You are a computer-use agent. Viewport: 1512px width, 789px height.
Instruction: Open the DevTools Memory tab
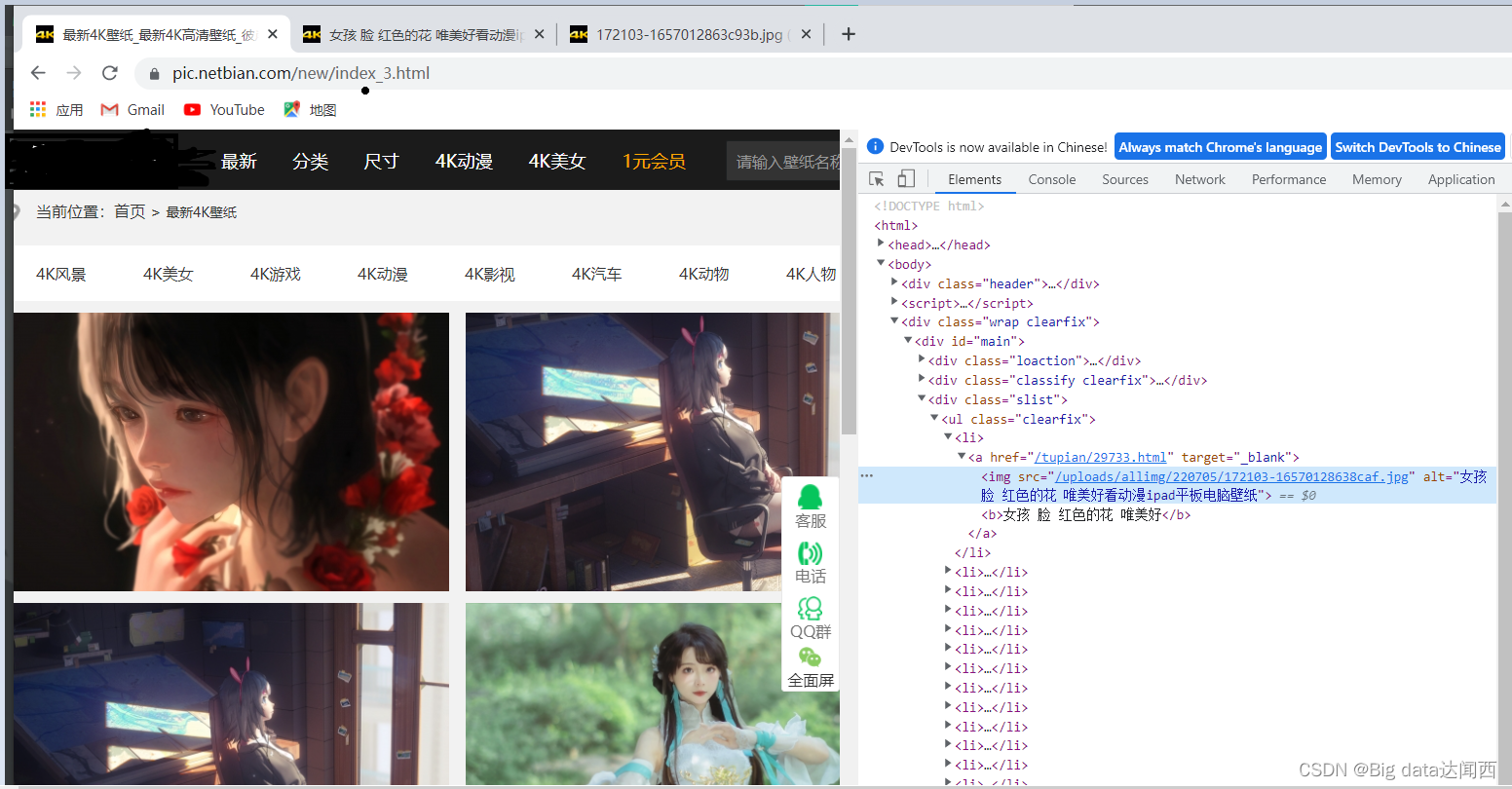click(x=1377, y=179)
